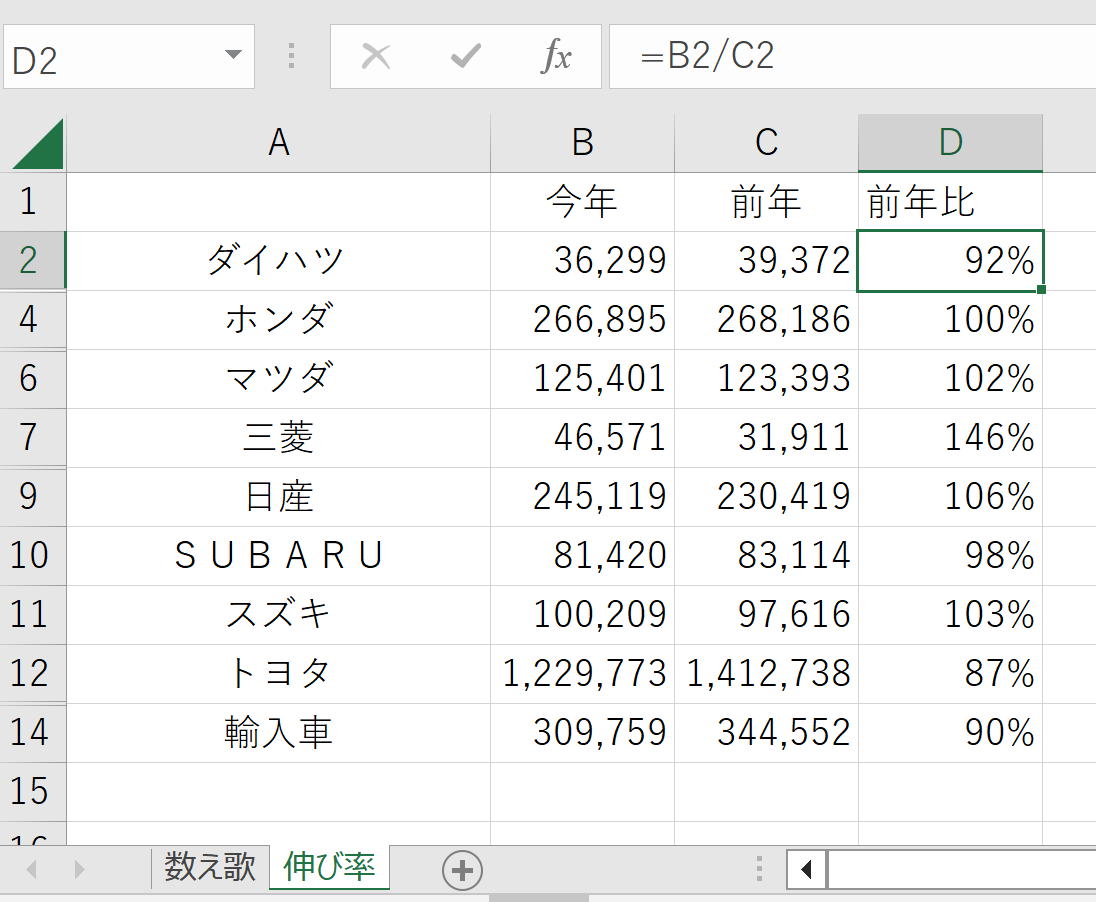This screenshot has height=902, width=1096.
Task: Select row 2 header
Action: 33,260
